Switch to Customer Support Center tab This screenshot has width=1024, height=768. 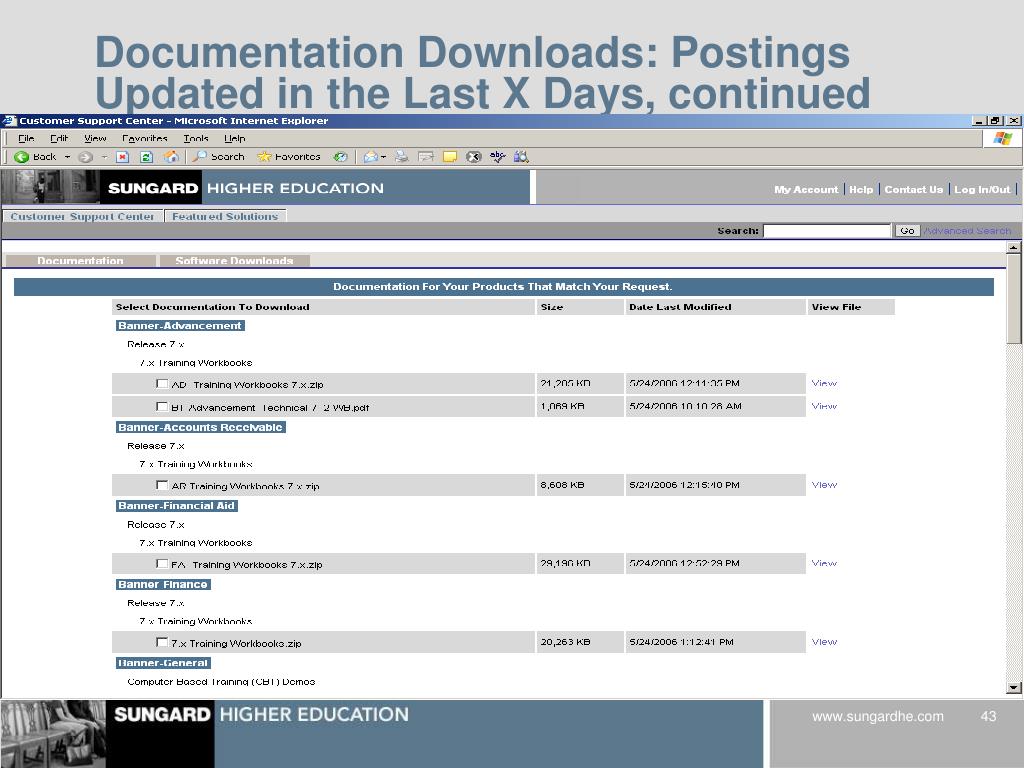(82, 216)
